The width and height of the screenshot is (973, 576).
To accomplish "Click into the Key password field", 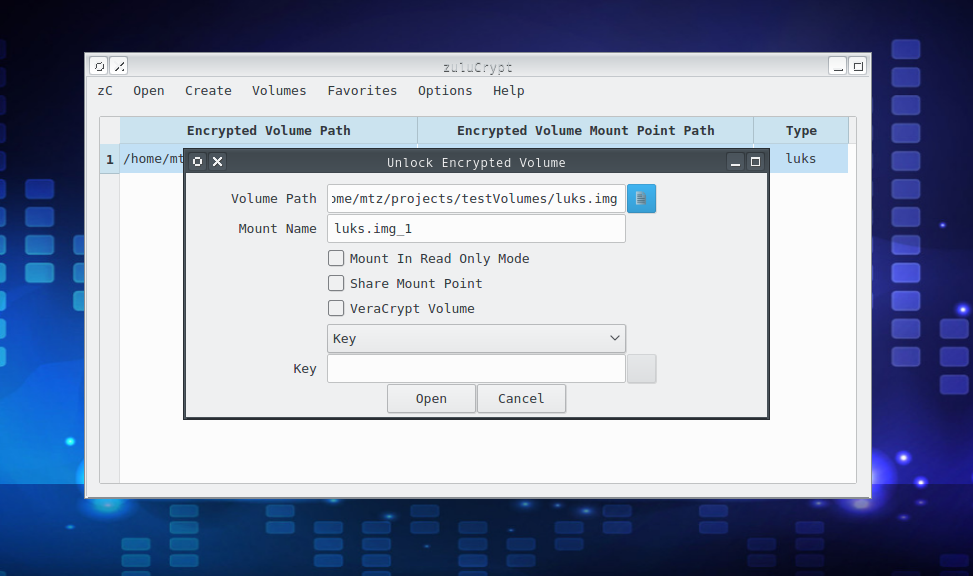I will coord(476,369).
